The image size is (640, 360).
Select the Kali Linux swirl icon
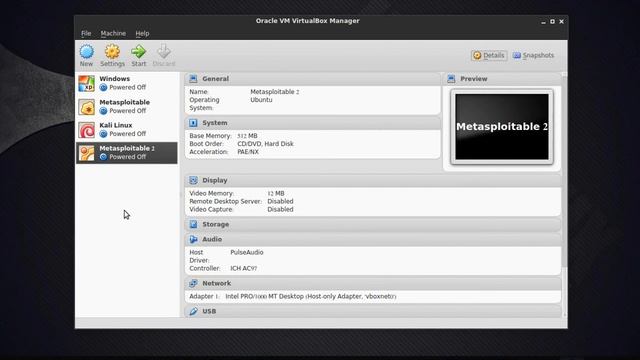[87, 130]
